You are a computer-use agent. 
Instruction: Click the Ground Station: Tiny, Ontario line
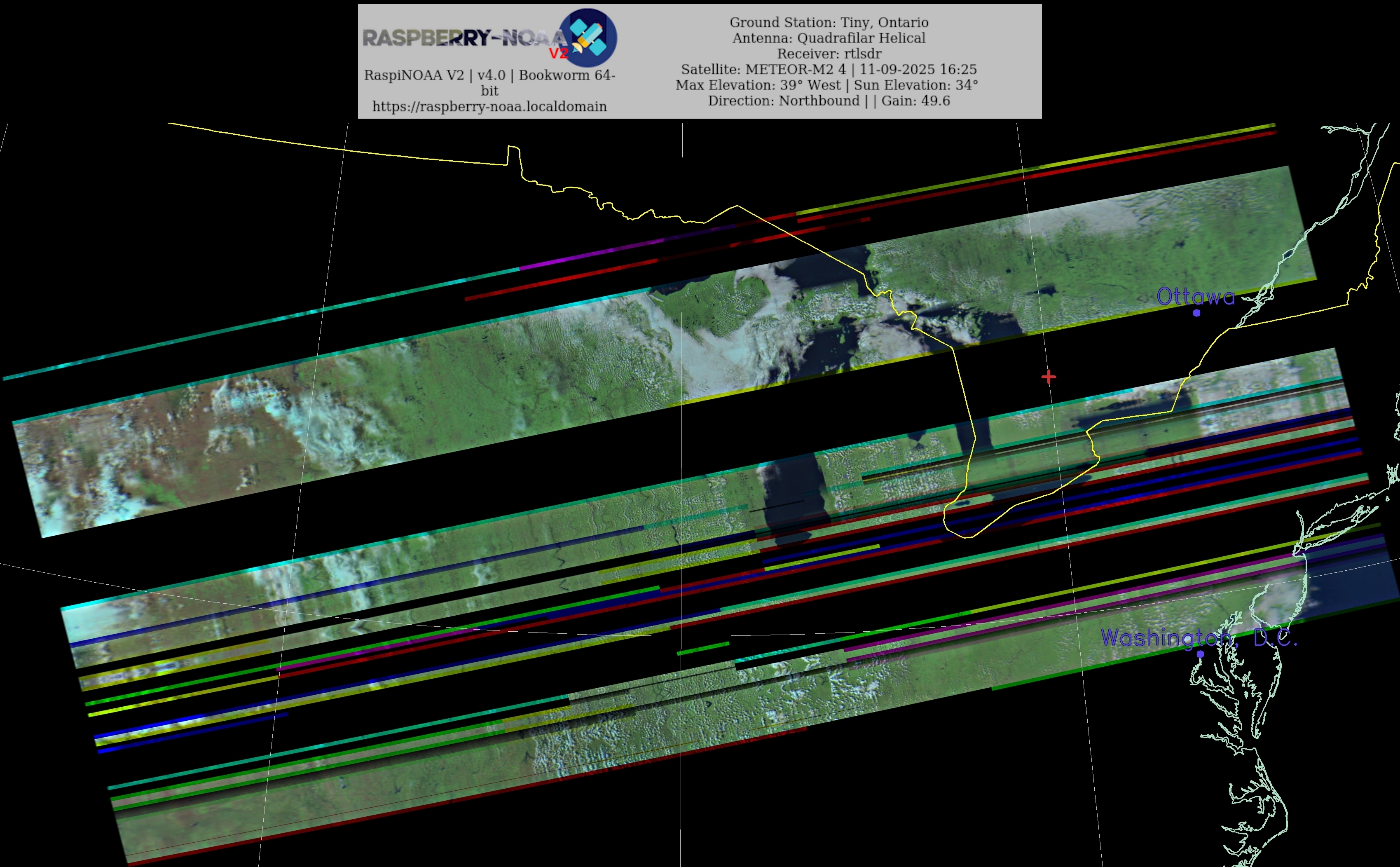(829, 22)
